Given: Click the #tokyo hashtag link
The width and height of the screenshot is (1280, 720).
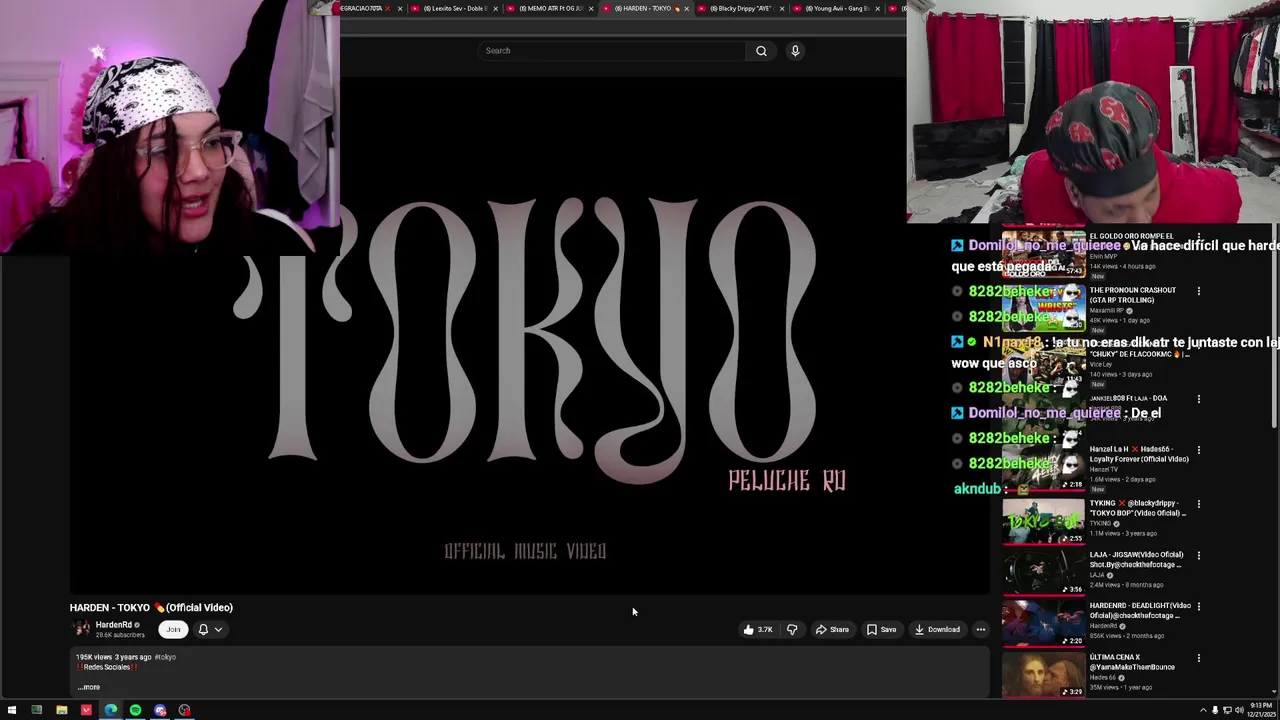Looking at the screenshot, I should [165, 657].
